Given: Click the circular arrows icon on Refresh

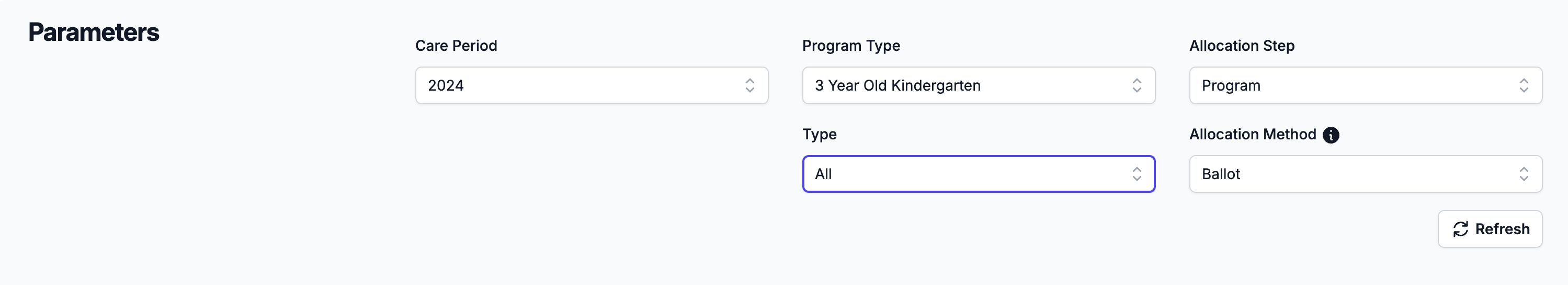Looking at the screenshot, I should pos(1460,229).
